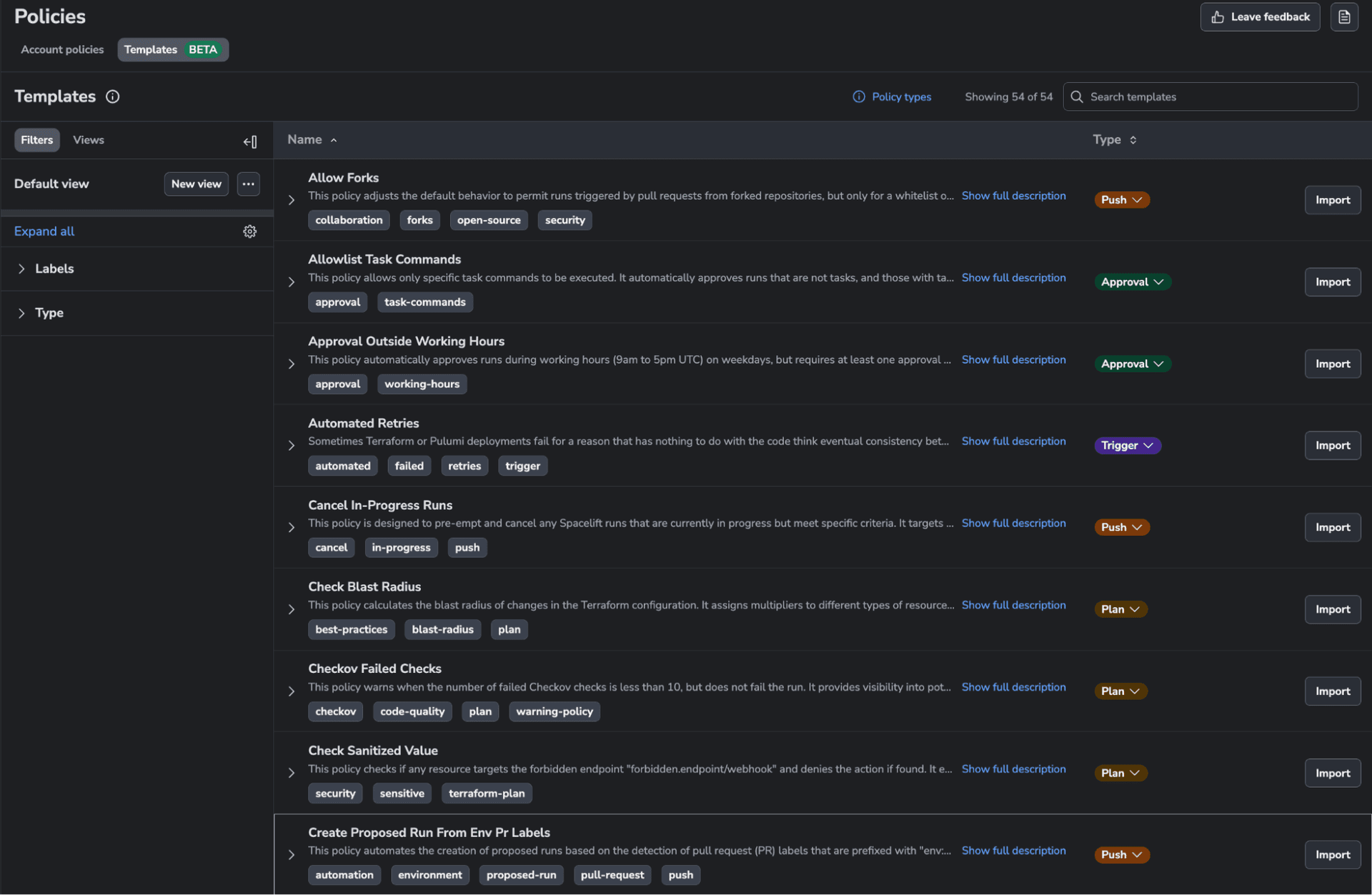This screenshot has height=895, width=1372.
Task: Switch to the Account policies tab
Action: 62,49
